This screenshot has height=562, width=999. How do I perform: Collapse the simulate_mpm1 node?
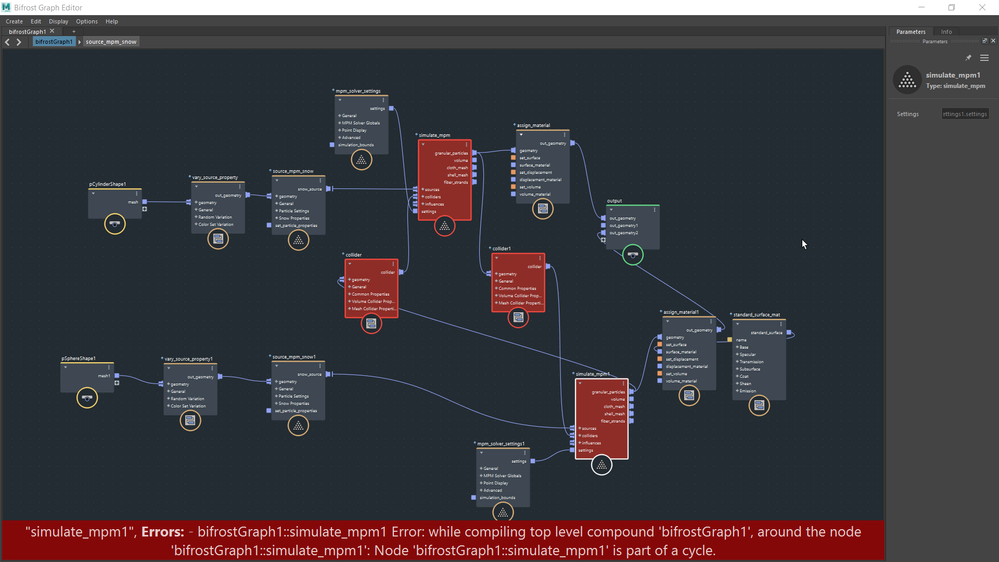pyautogui.click(x=580, y=384)
